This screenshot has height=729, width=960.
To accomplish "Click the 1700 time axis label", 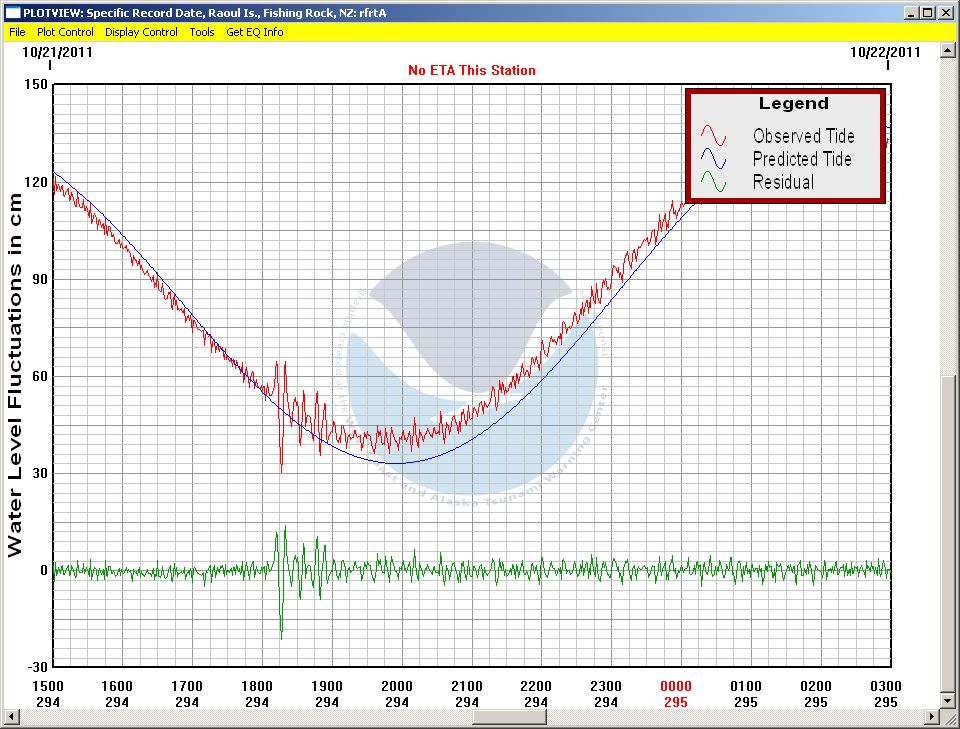I will [x=187, y=686].
